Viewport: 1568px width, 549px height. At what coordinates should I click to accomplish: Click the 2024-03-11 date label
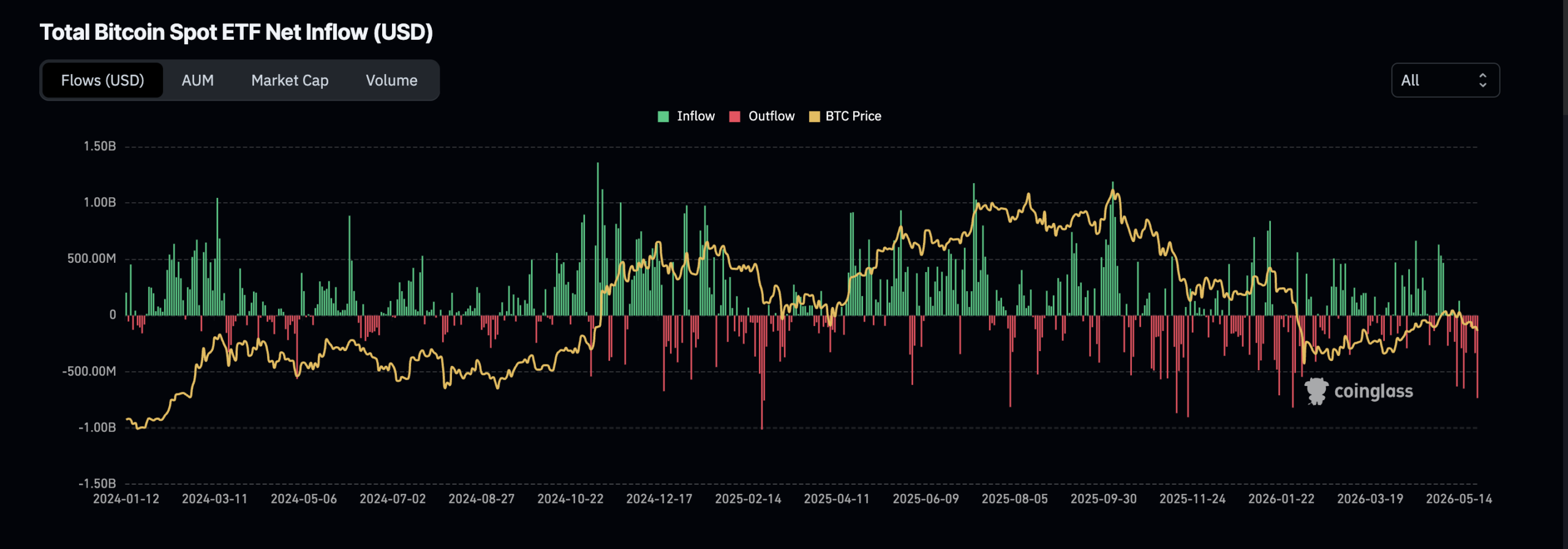click(x=215, y=499)
